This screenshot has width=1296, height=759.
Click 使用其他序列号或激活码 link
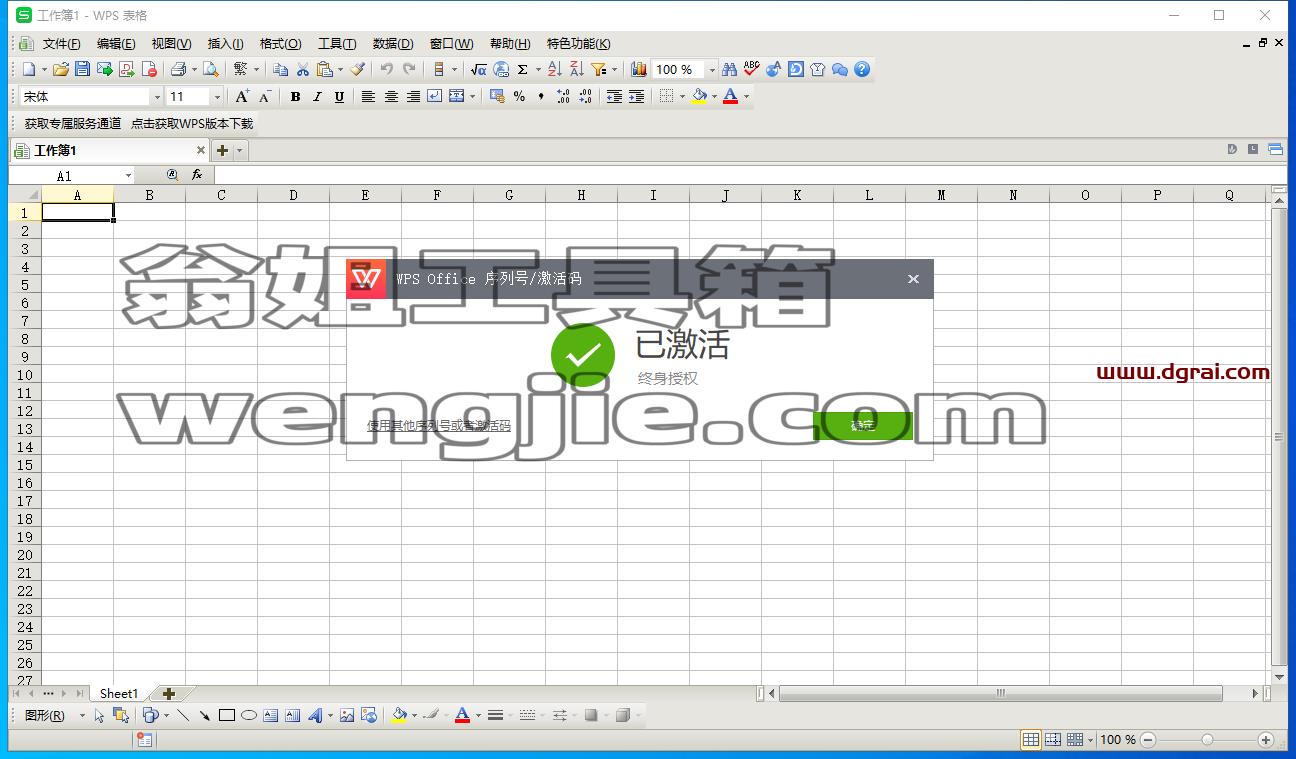point(438,425)
